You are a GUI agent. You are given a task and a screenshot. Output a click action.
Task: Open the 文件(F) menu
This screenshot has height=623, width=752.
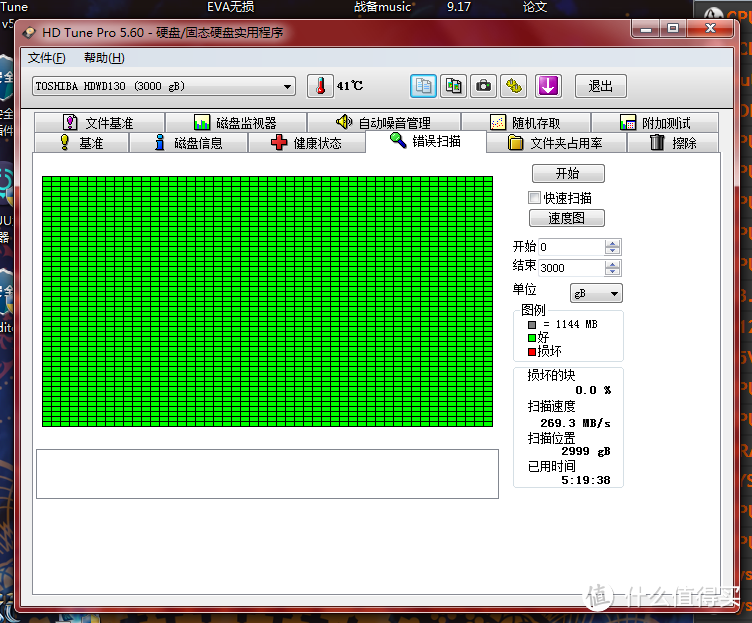click(47, 58)
